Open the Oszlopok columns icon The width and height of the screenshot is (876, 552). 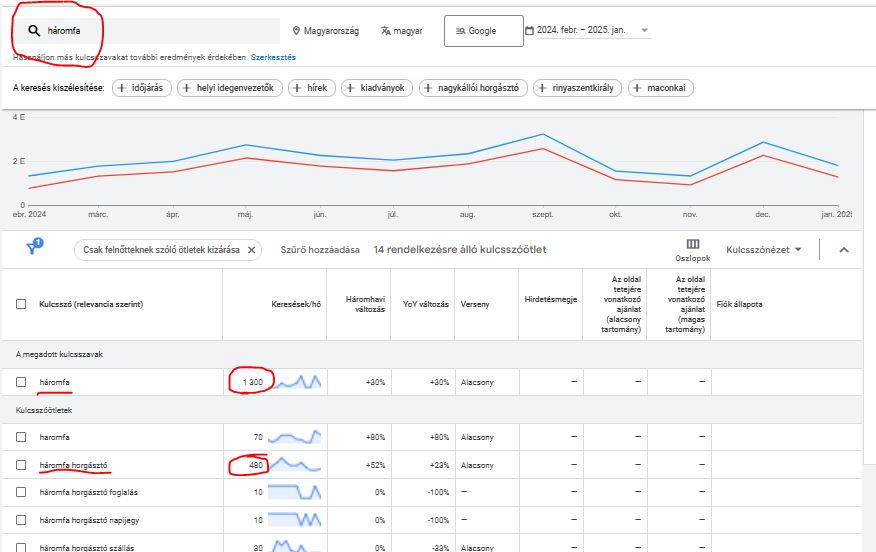(692, 244)
